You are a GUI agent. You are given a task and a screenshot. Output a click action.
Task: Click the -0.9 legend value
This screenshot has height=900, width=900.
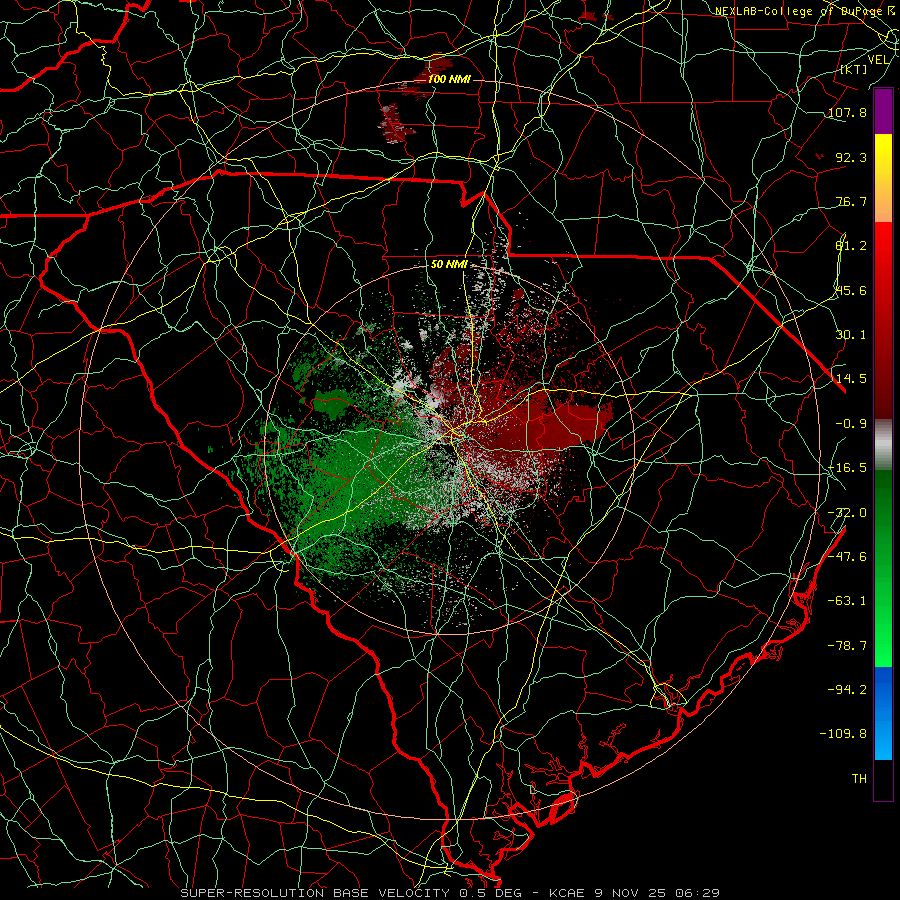point(851,424)
